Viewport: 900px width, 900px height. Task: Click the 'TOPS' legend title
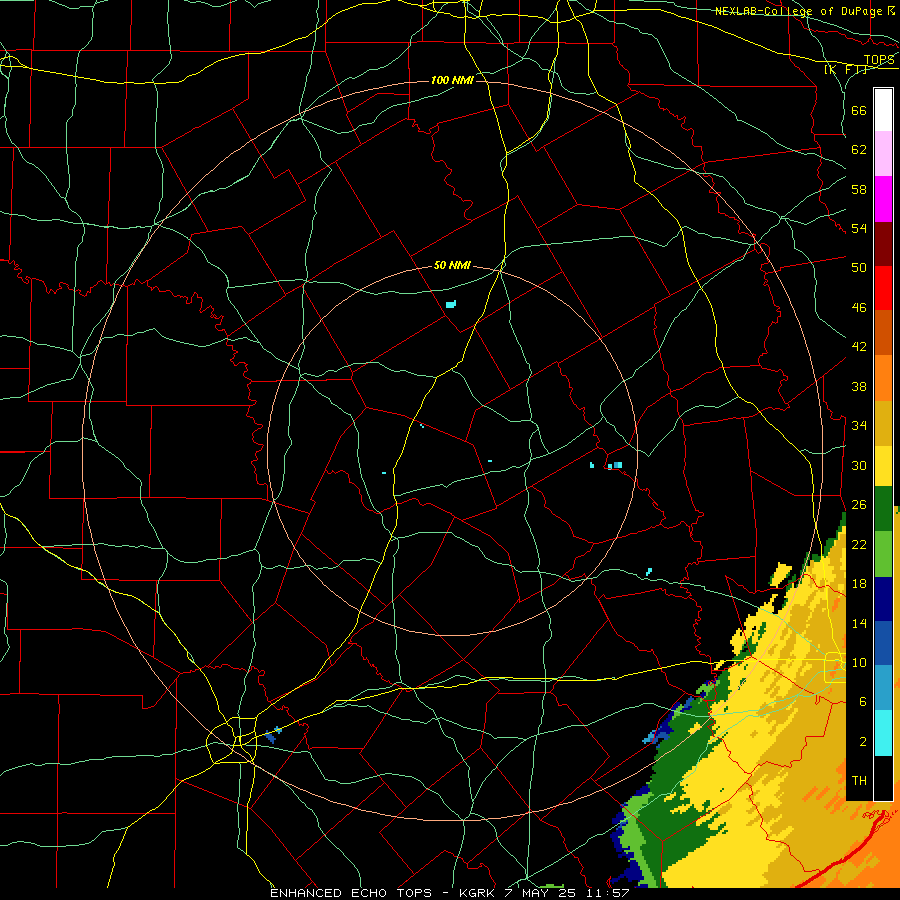(879, 60)
